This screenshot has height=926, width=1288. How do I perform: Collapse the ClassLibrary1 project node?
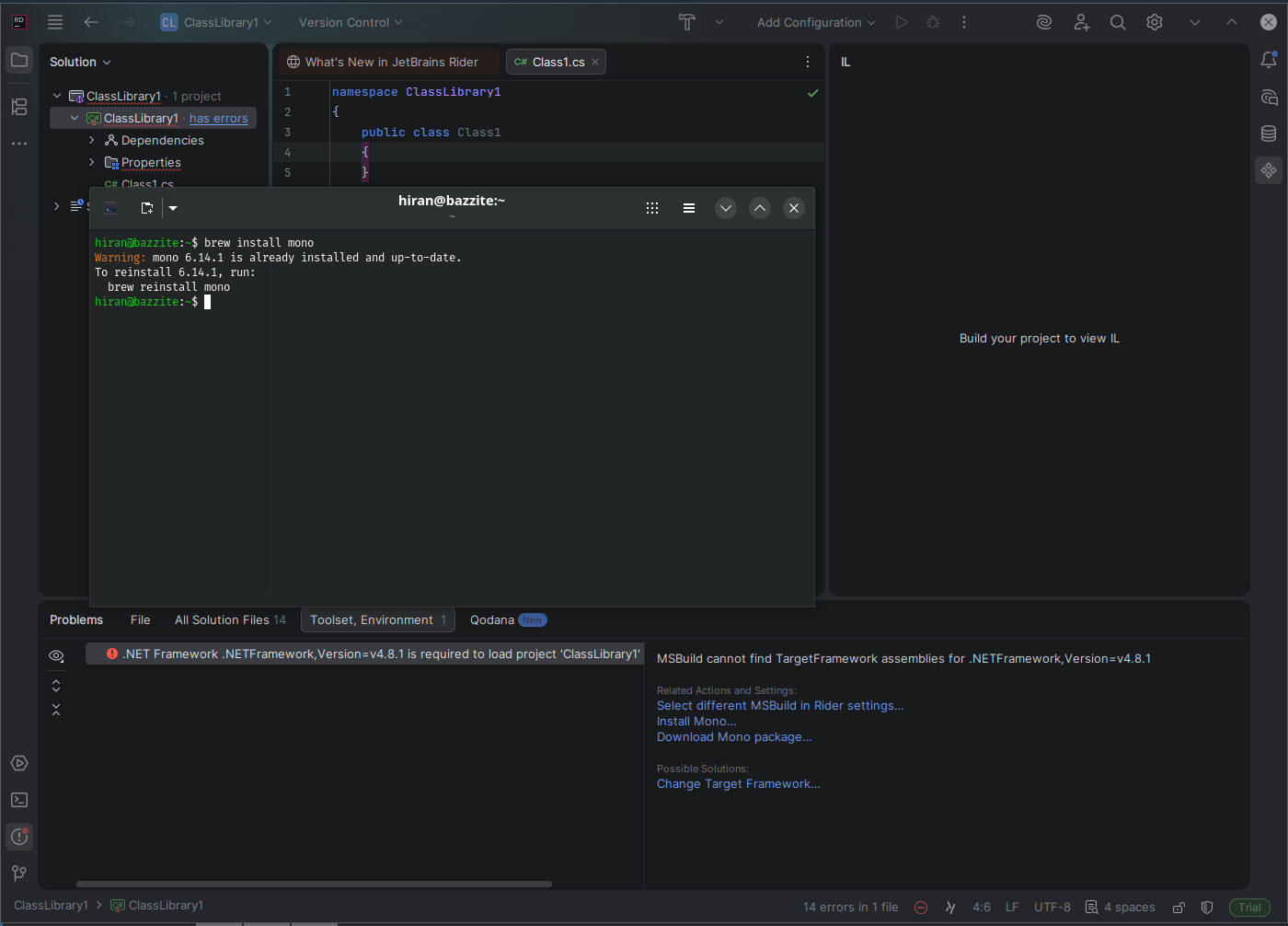click(x=75, y=118)
